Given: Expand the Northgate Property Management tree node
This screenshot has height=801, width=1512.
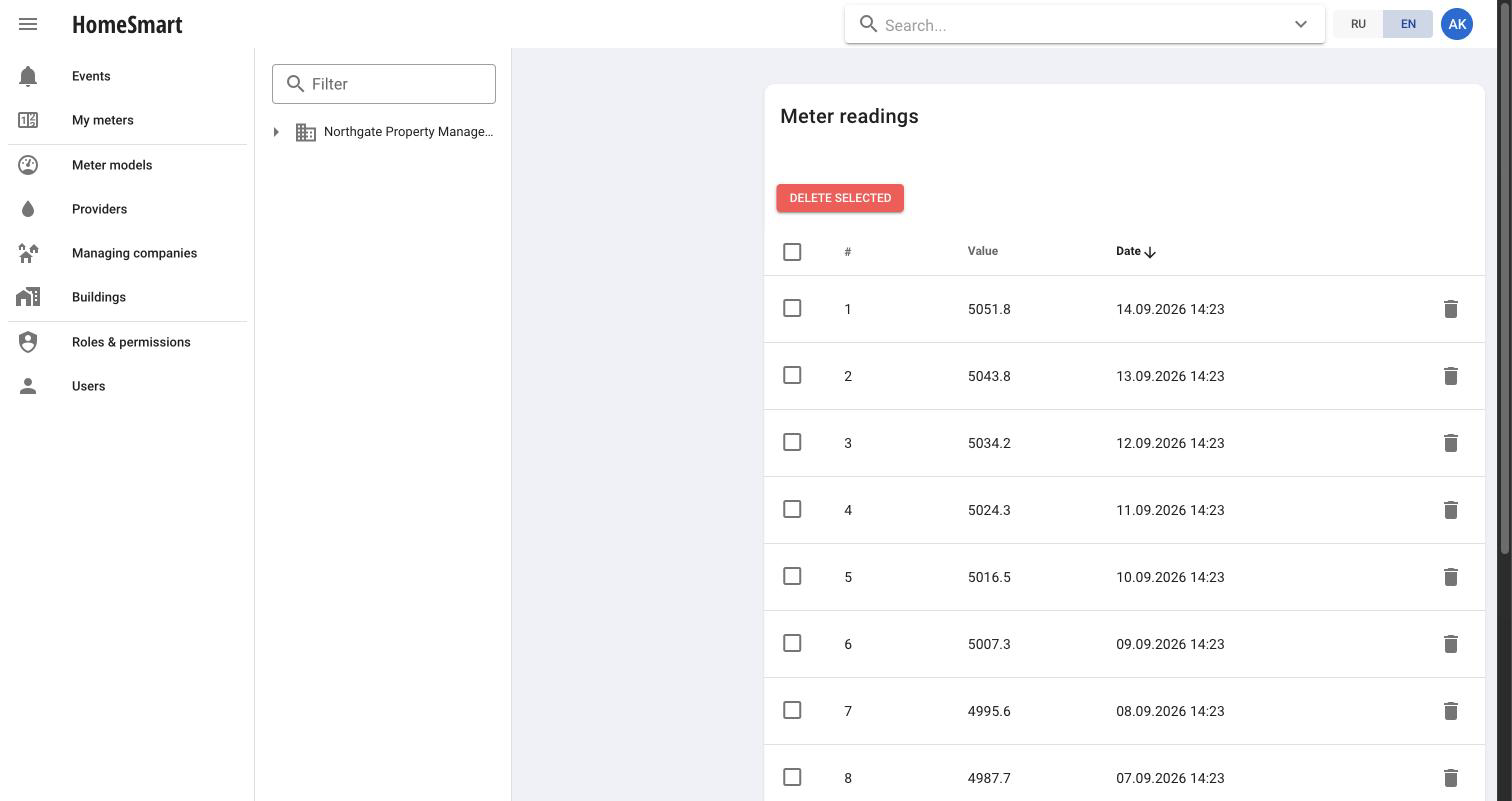Looking at the screenshot, I should point(276,132).
